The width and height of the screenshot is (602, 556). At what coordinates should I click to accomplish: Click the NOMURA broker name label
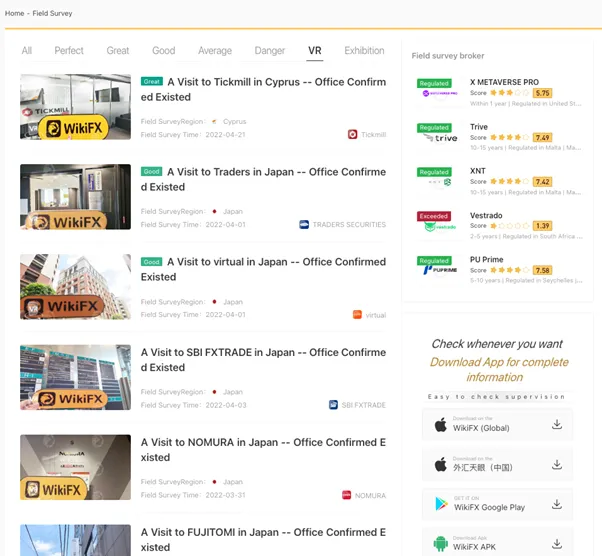pos(370,495)
